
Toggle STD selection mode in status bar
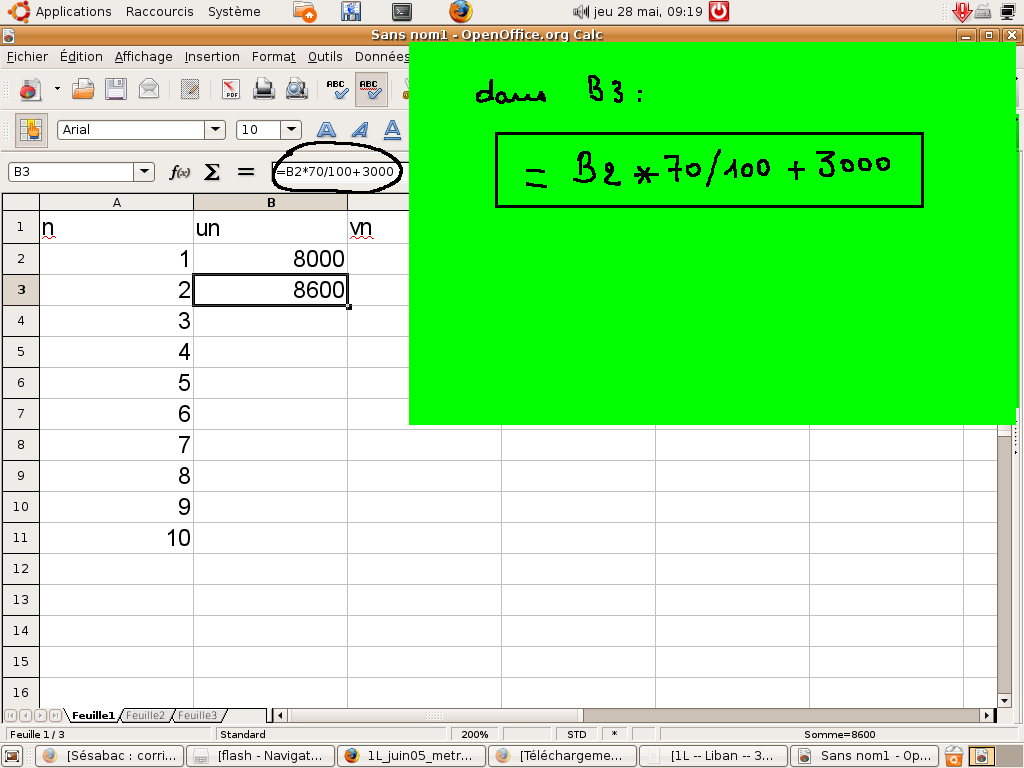pyautogui.click(x=577, y=734)
